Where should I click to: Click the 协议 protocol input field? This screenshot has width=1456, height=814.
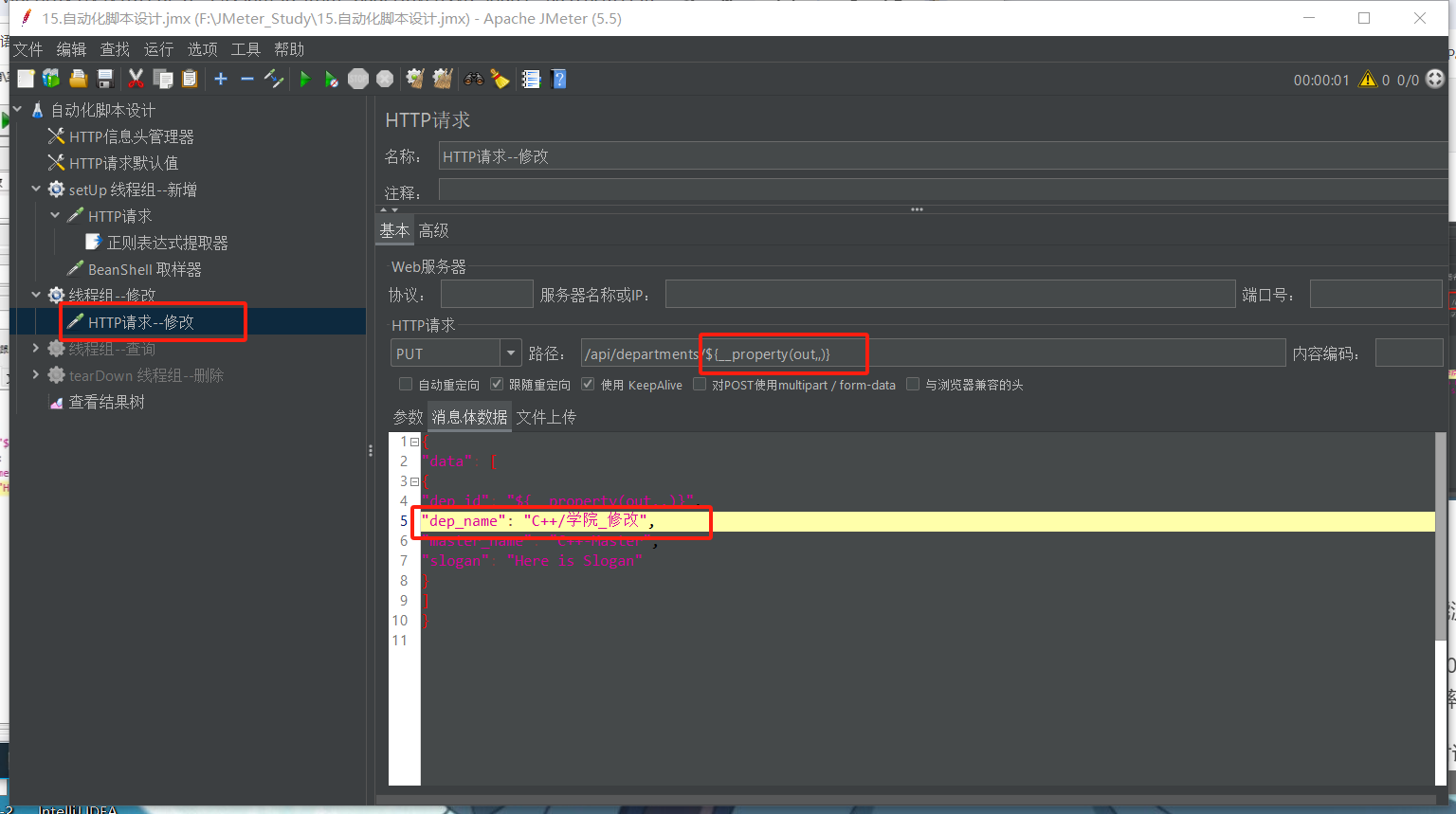point(486,295)
